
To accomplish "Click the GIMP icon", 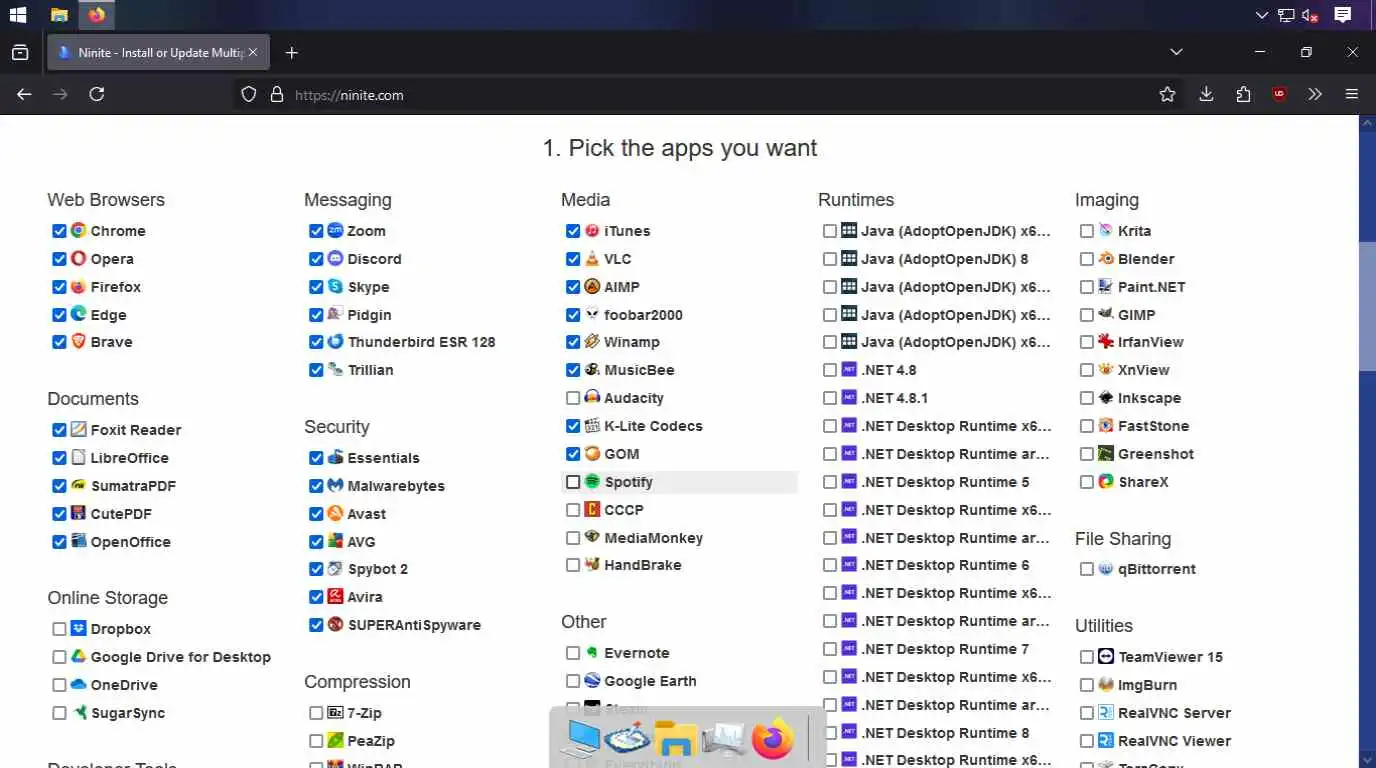I will tap(1106, 314).
